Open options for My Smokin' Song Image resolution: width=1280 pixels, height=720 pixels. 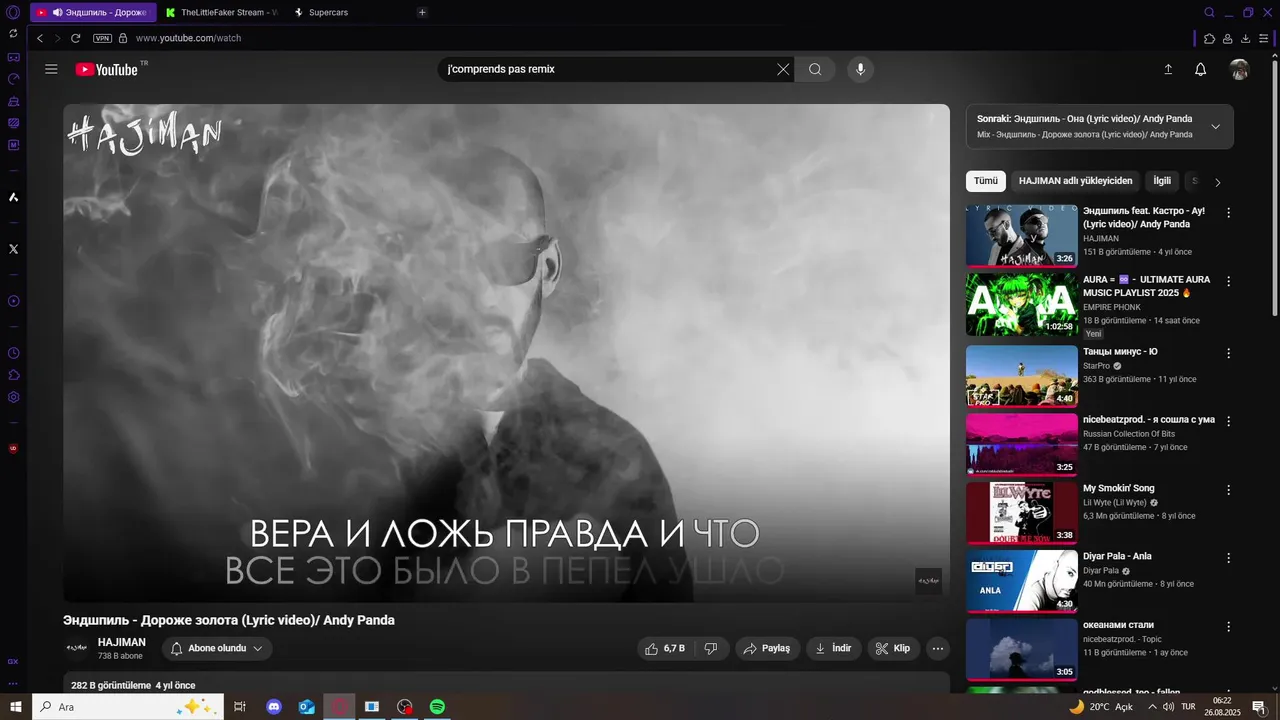[x=1229, y=490]
